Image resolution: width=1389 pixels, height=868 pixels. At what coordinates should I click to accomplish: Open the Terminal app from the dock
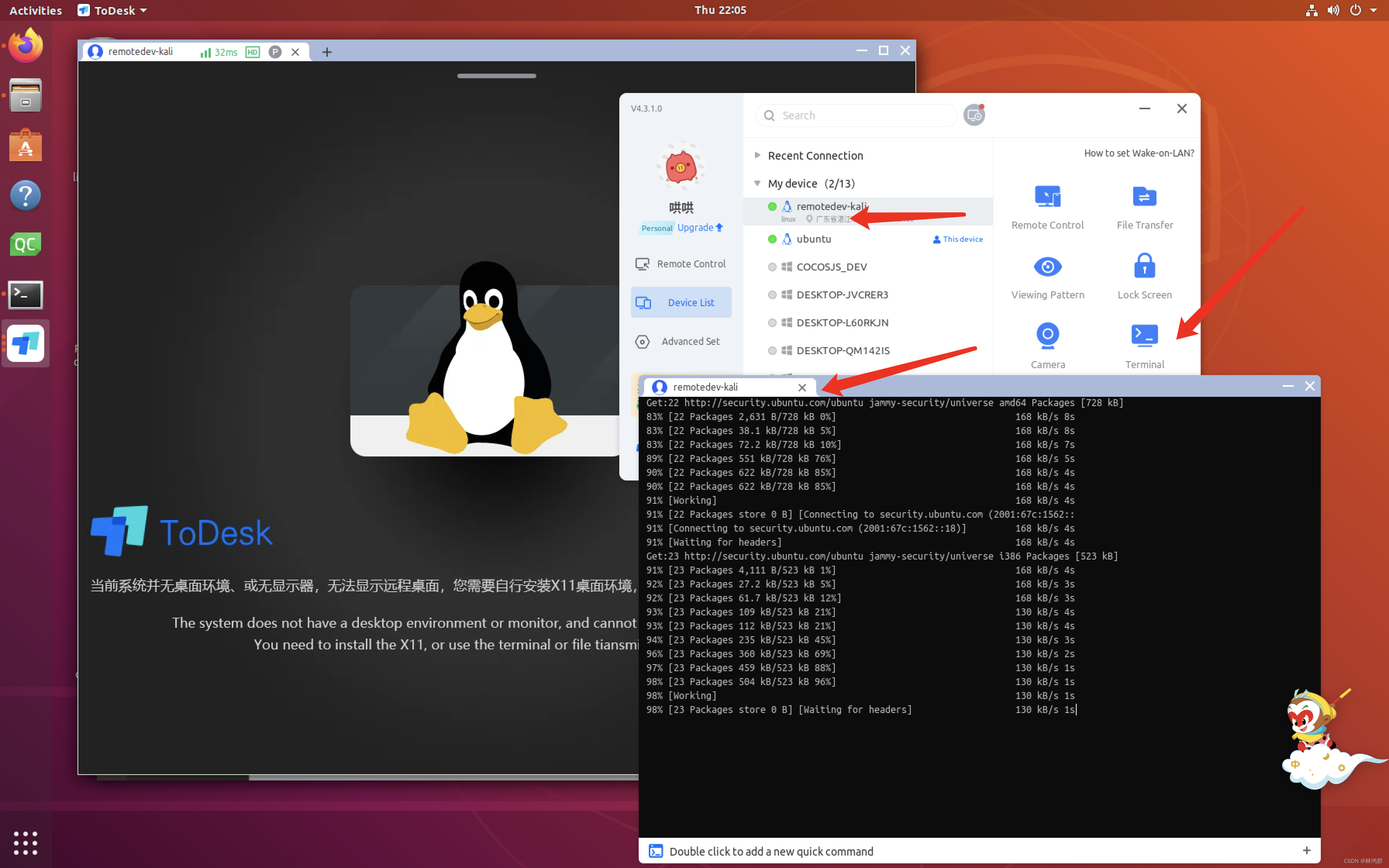25,294
